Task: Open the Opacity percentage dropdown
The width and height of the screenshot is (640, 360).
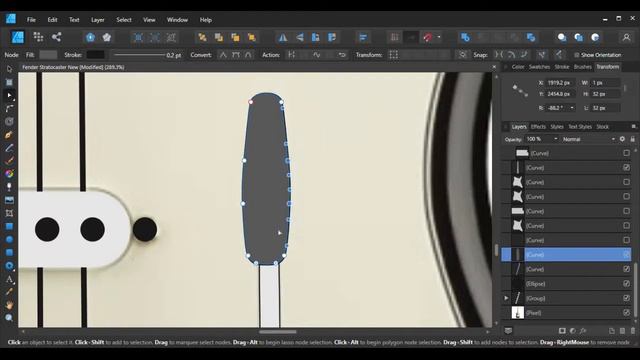Action: pyautogui.click(x=556, y=139)
